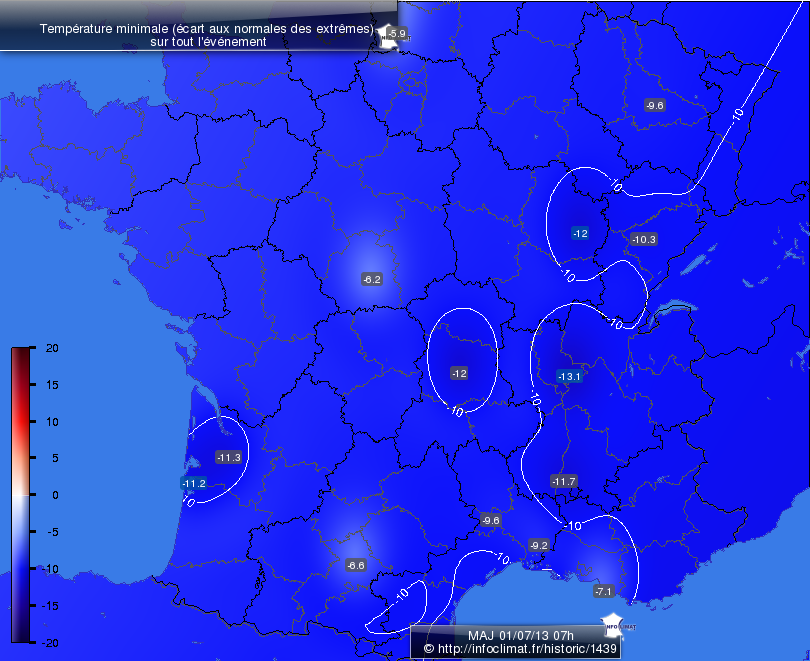Select the -10.3 marker in Alsace
Screen dimensions: 810x661
646,240
